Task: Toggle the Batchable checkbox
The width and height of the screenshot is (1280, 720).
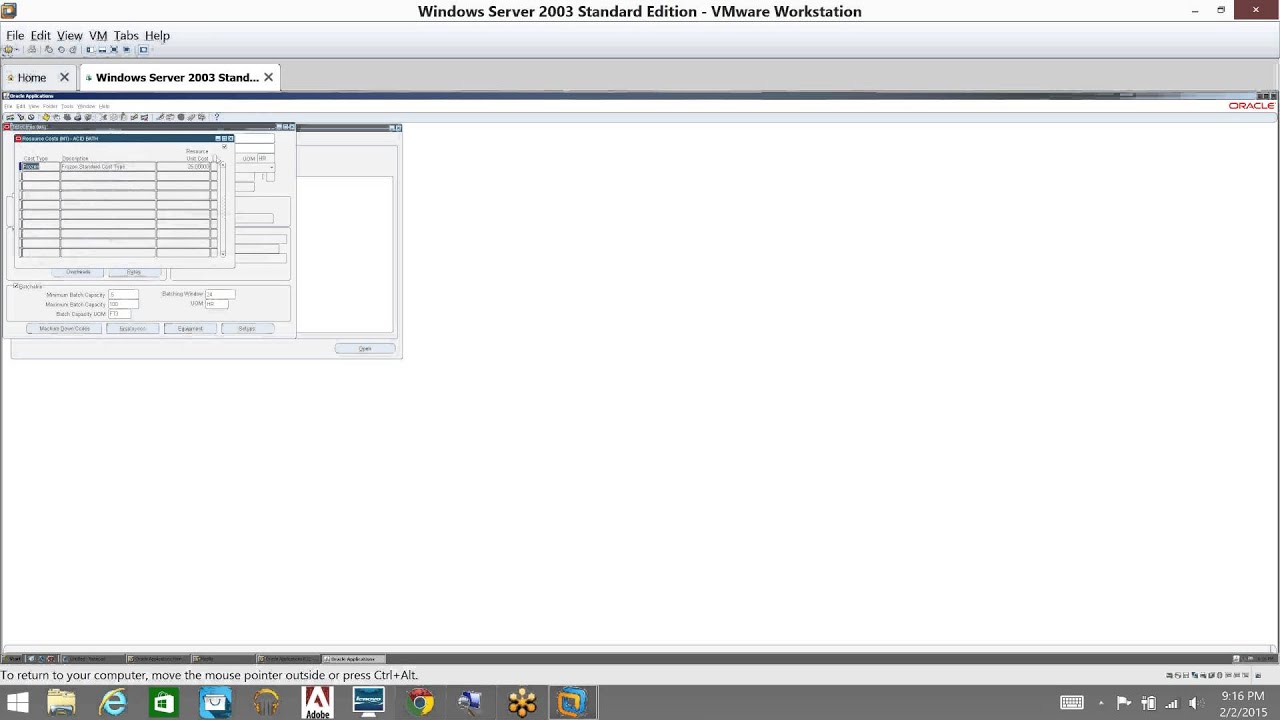Action: tap(16, 285)
